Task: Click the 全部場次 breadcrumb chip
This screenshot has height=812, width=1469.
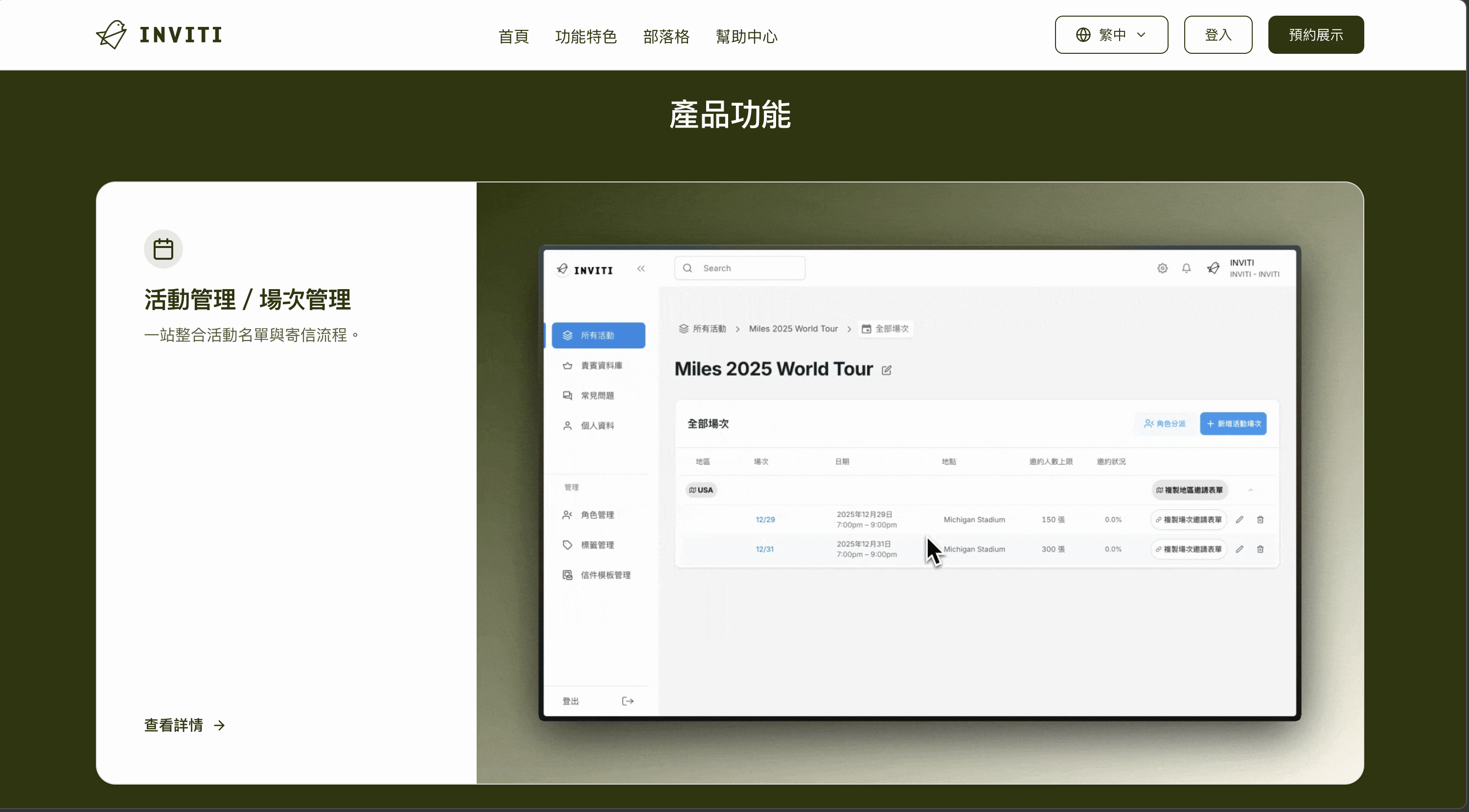Action: (x=886, y=328)
